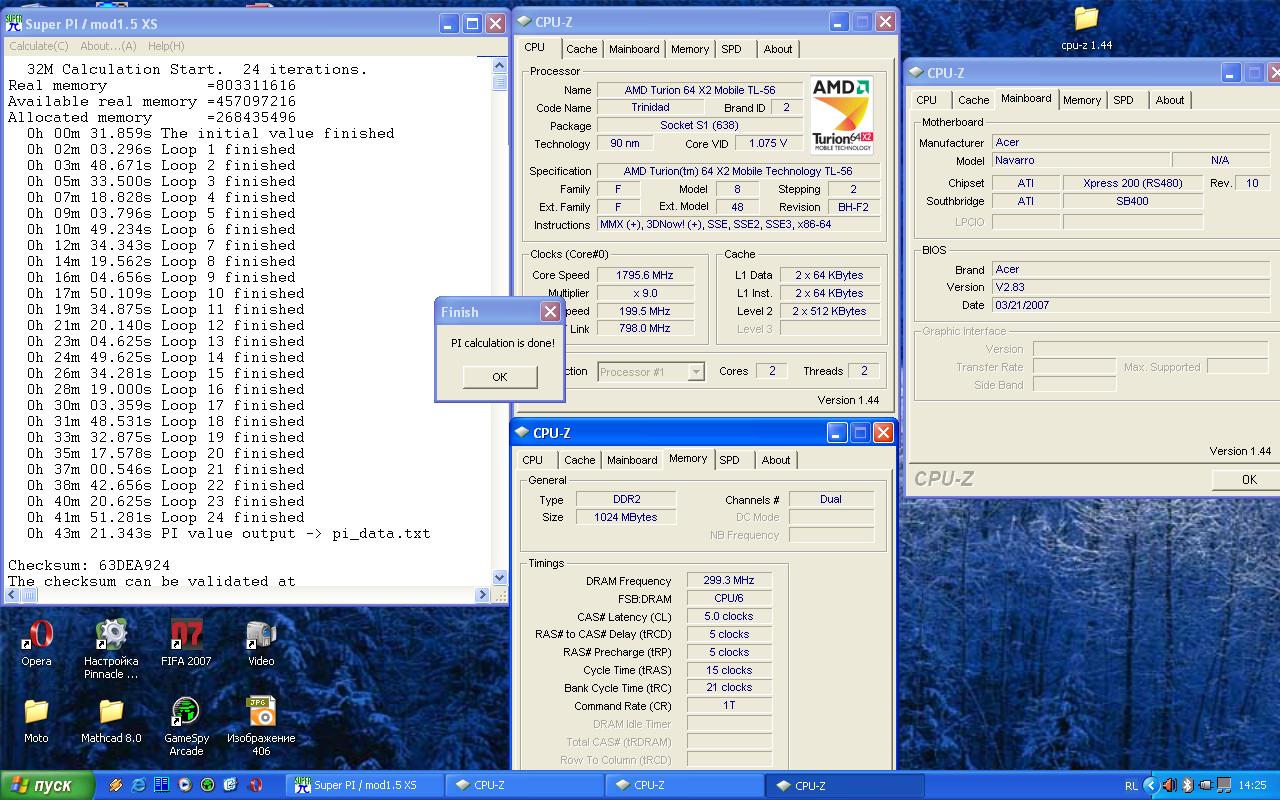Click the RL language indicator
Image resolution: width=1280 pixels, height=800 pixels.
click(x=1131, y=786)
